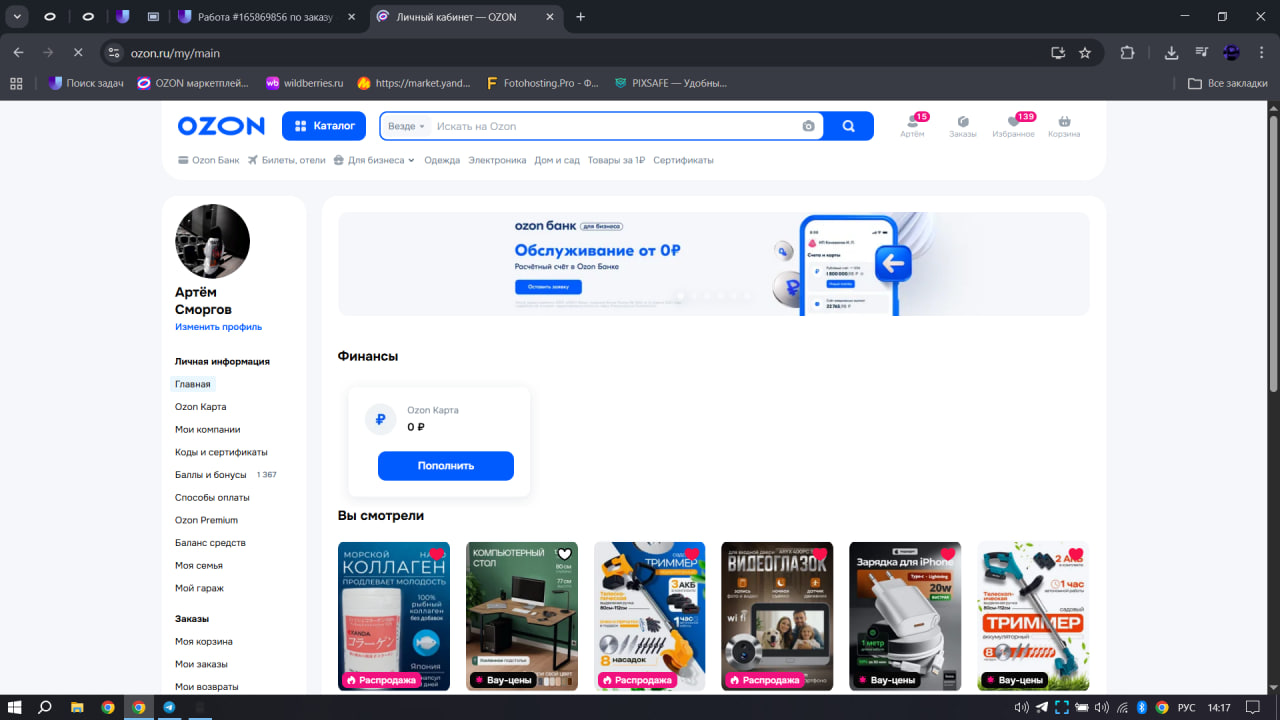This screenshot has width=1280, height=720.
Task: Open the Поиск задач bookmark
Action: click(x=86, y=83)
